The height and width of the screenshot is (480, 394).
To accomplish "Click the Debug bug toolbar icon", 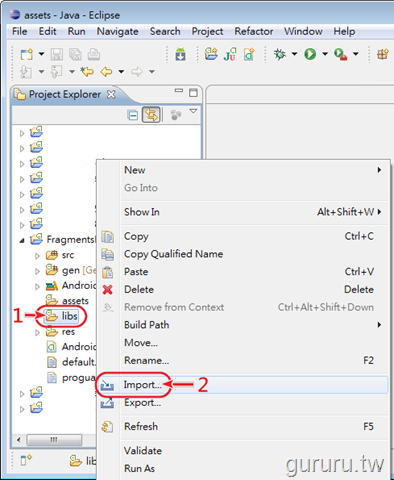I will pyautogui.click(x=280, y=54).
